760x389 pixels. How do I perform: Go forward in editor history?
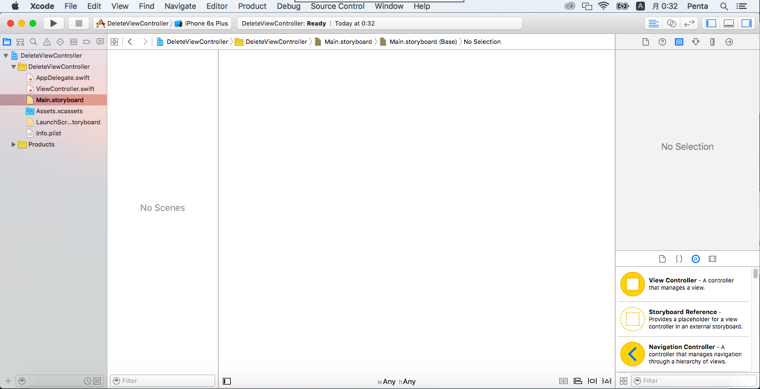[145, 42]
